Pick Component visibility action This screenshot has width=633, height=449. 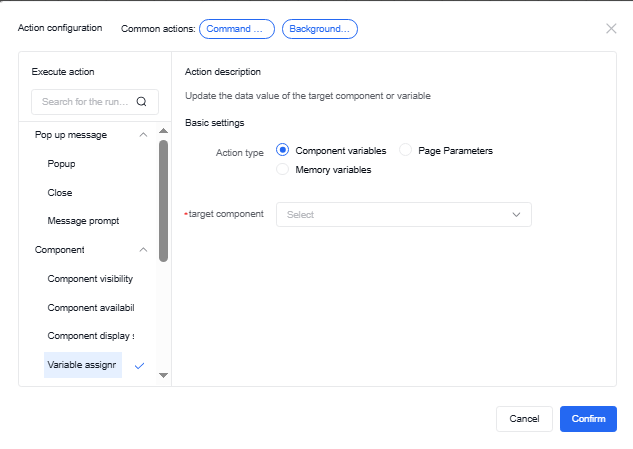90,279
